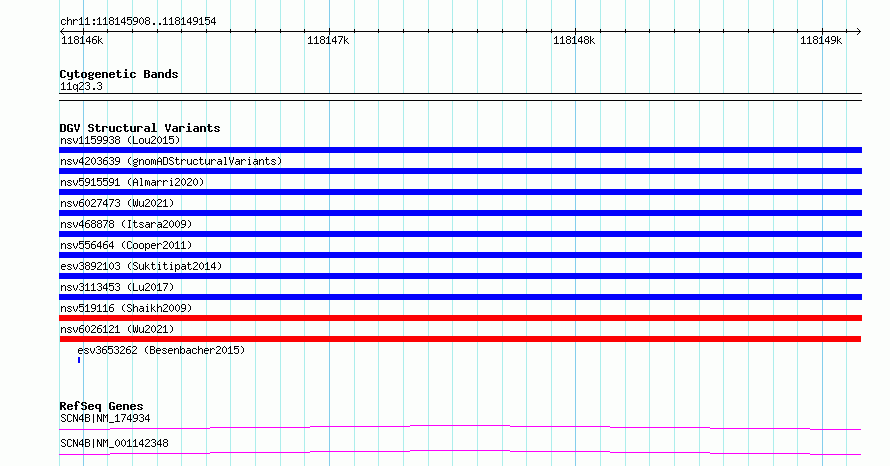Click the chr11:118145908..118149154 coordinates text
The height and width of the screenshot is (466, 890).
coord(138,22)
